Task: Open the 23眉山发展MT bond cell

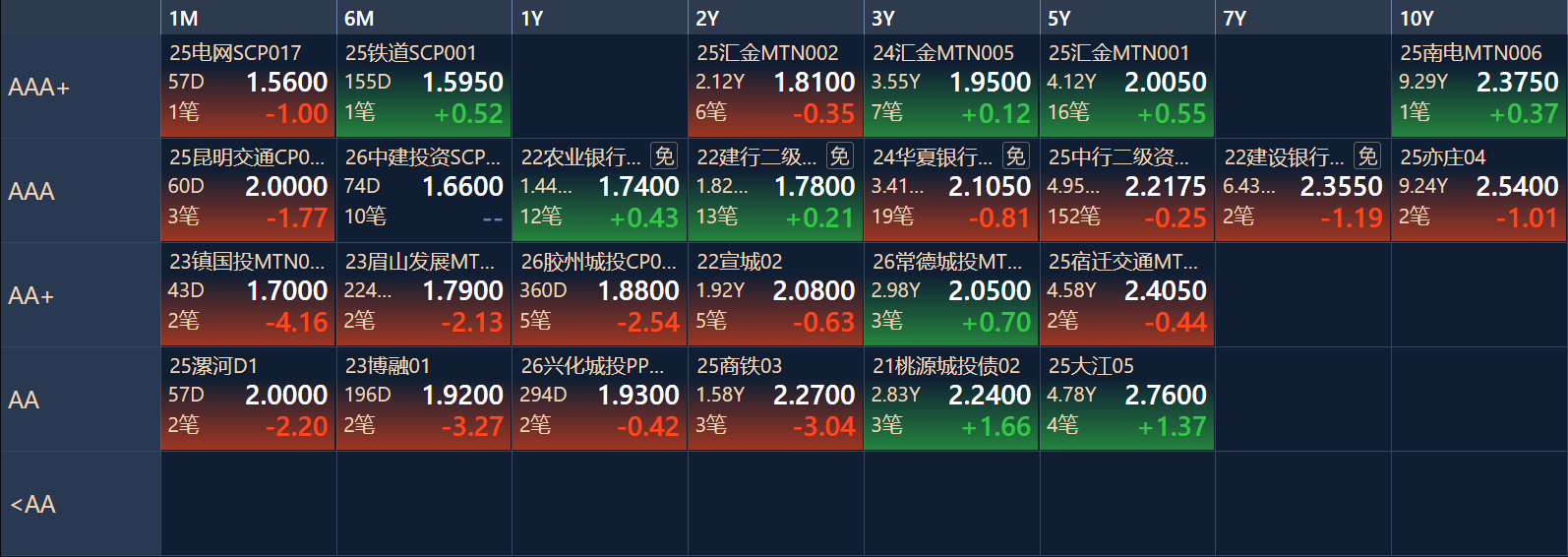Action: [x=424, y=294]
